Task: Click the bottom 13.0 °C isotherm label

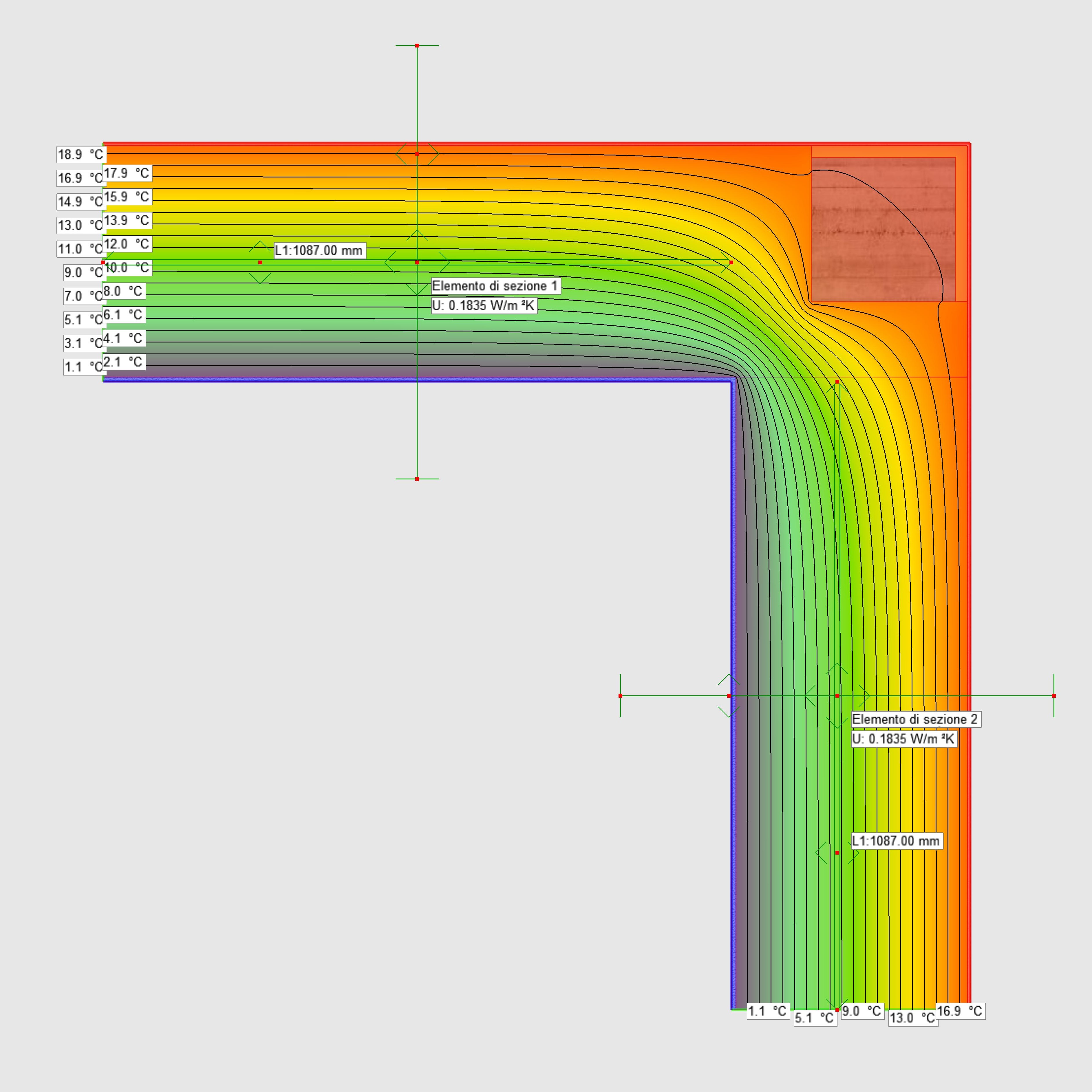Action: pos(913,1018)
